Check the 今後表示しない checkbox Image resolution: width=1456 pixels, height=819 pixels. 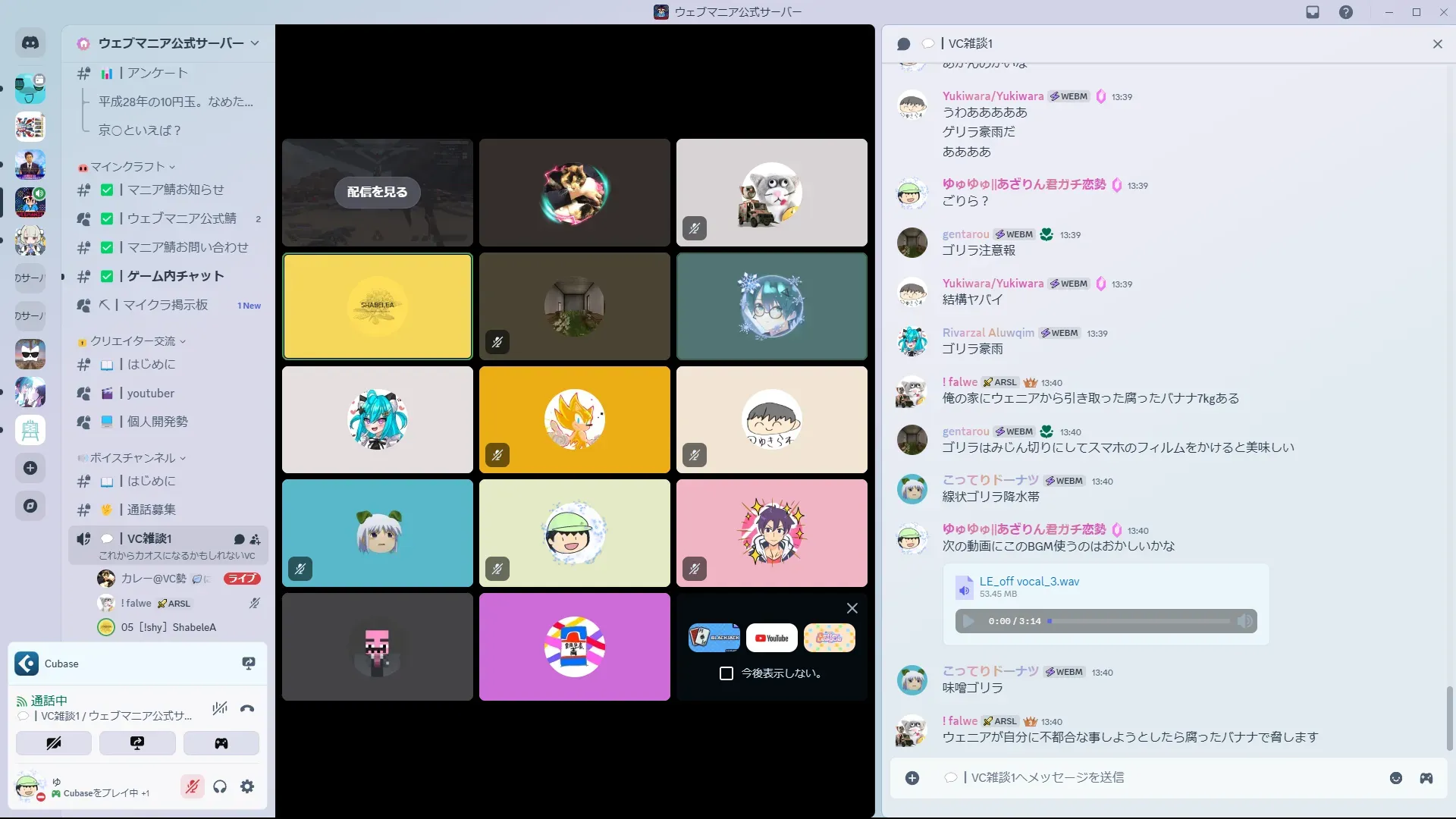pyautogui.click(x=726, y=673)
